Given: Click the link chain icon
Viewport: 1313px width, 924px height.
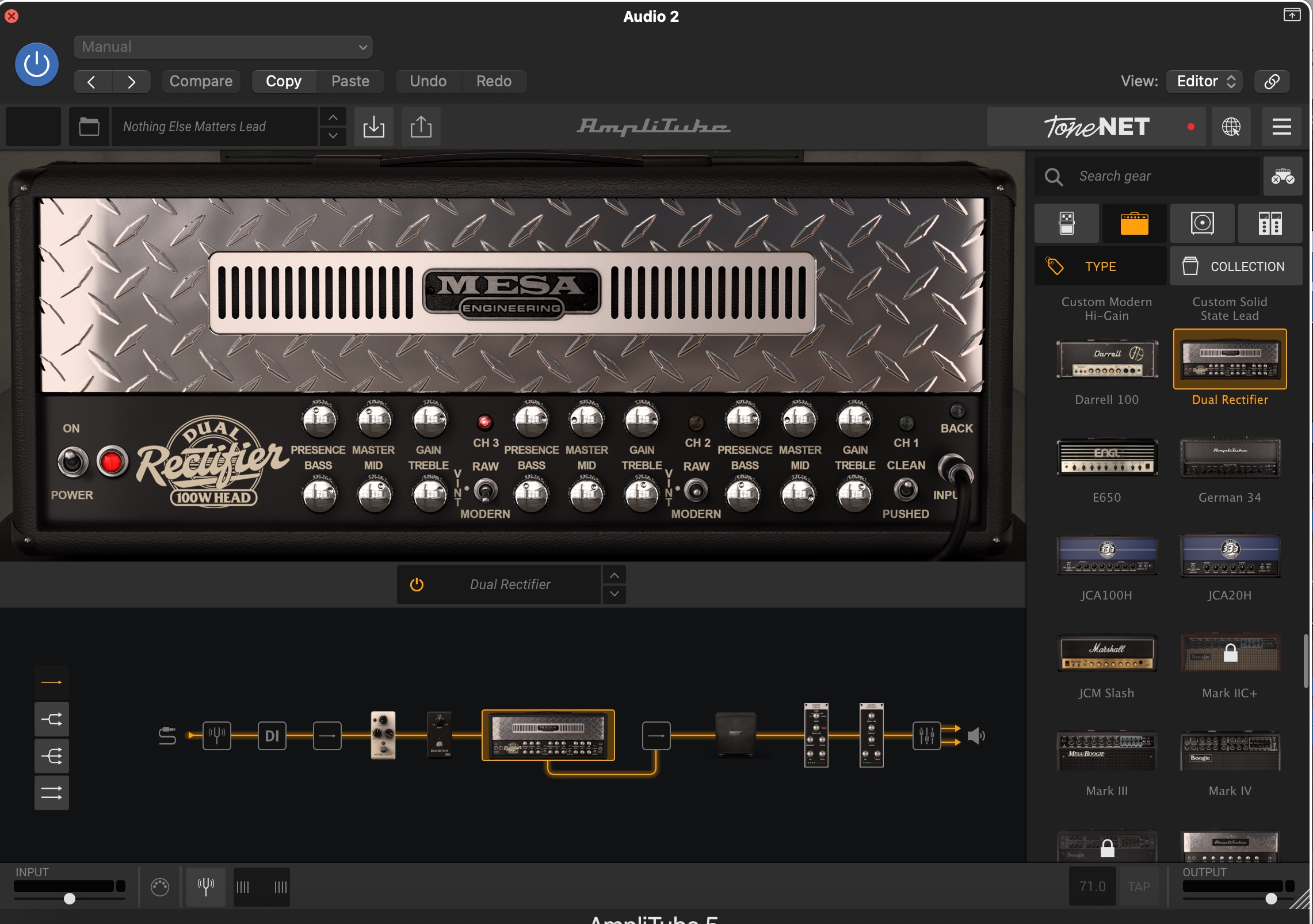Looking at the screenshot, I should pos(1272,82).
